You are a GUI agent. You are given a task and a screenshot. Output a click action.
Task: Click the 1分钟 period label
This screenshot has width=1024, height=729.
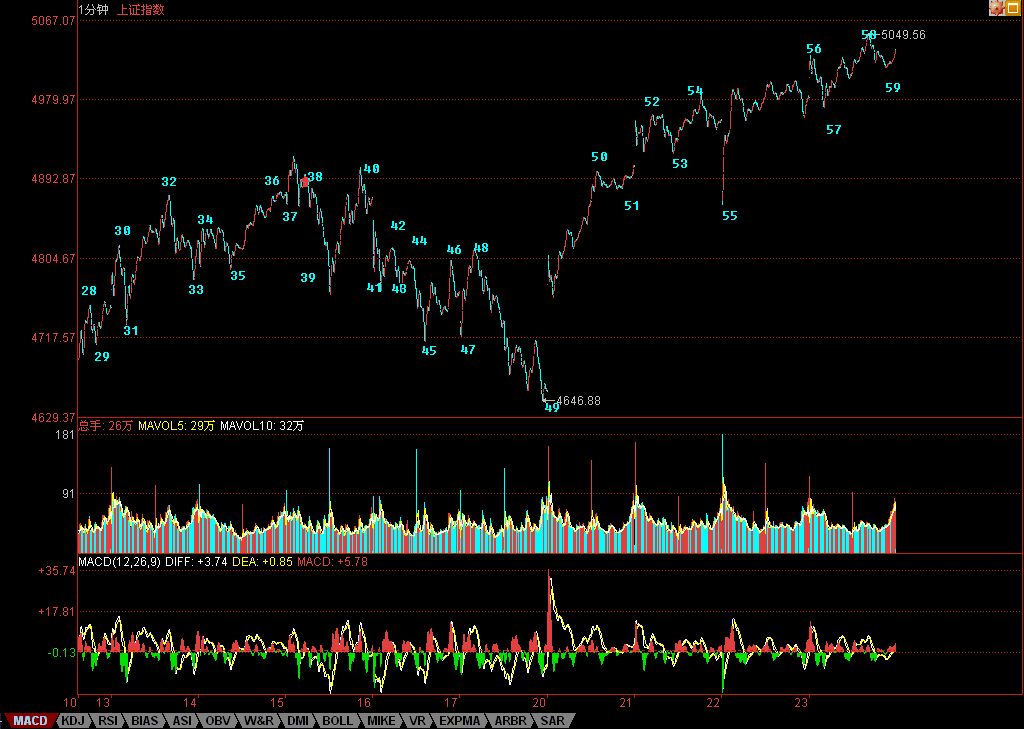(x=94, y=9)
